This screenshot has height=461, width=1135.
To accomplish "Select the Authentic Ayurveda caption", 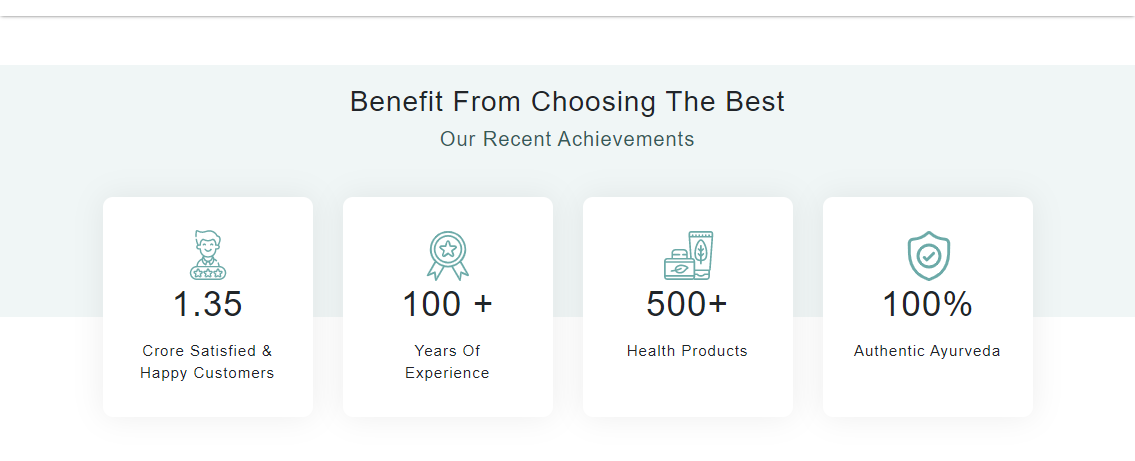I will (927, 351).
